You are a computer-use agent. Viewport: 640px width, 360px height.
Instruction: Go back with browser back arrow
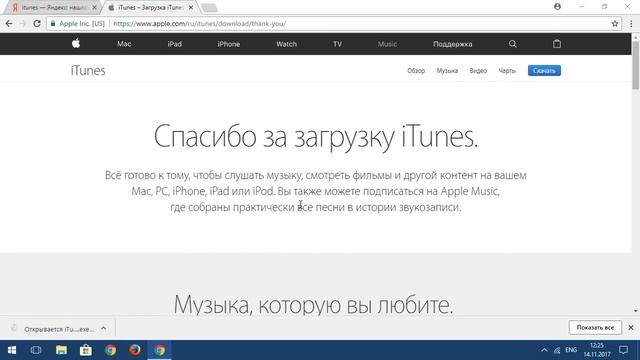point(9,24)
